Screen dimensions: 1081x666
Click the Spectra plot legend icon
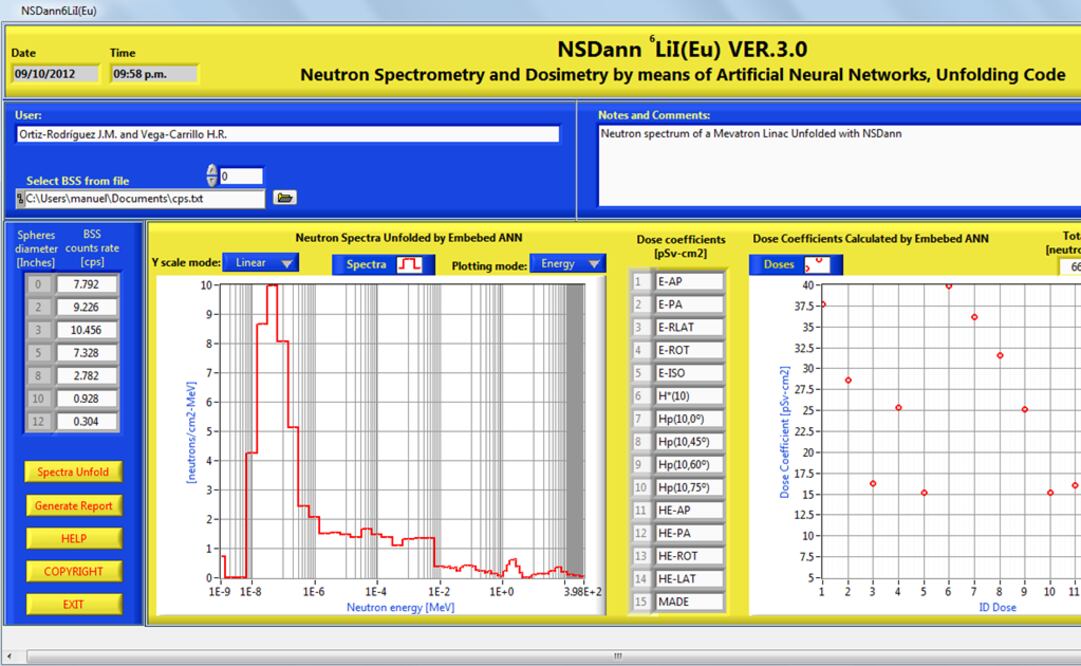(x=410, y=264)
